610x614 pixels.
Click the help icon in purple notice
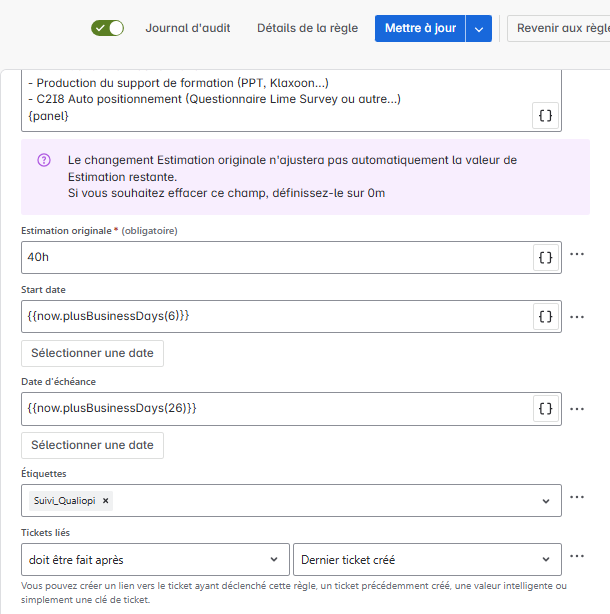point(44,160)
